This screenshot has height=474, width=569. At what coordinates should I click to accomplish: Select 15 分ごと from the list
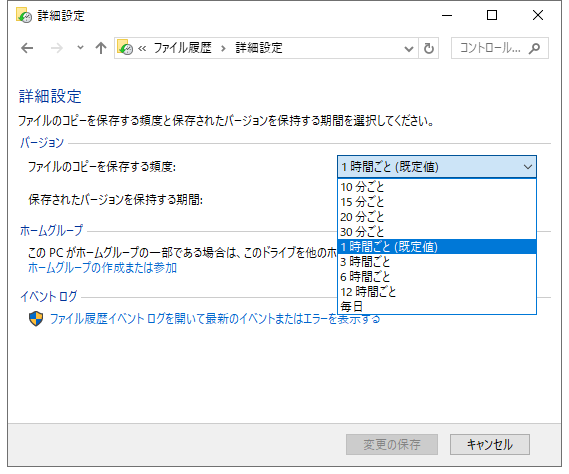click(437, 202)
